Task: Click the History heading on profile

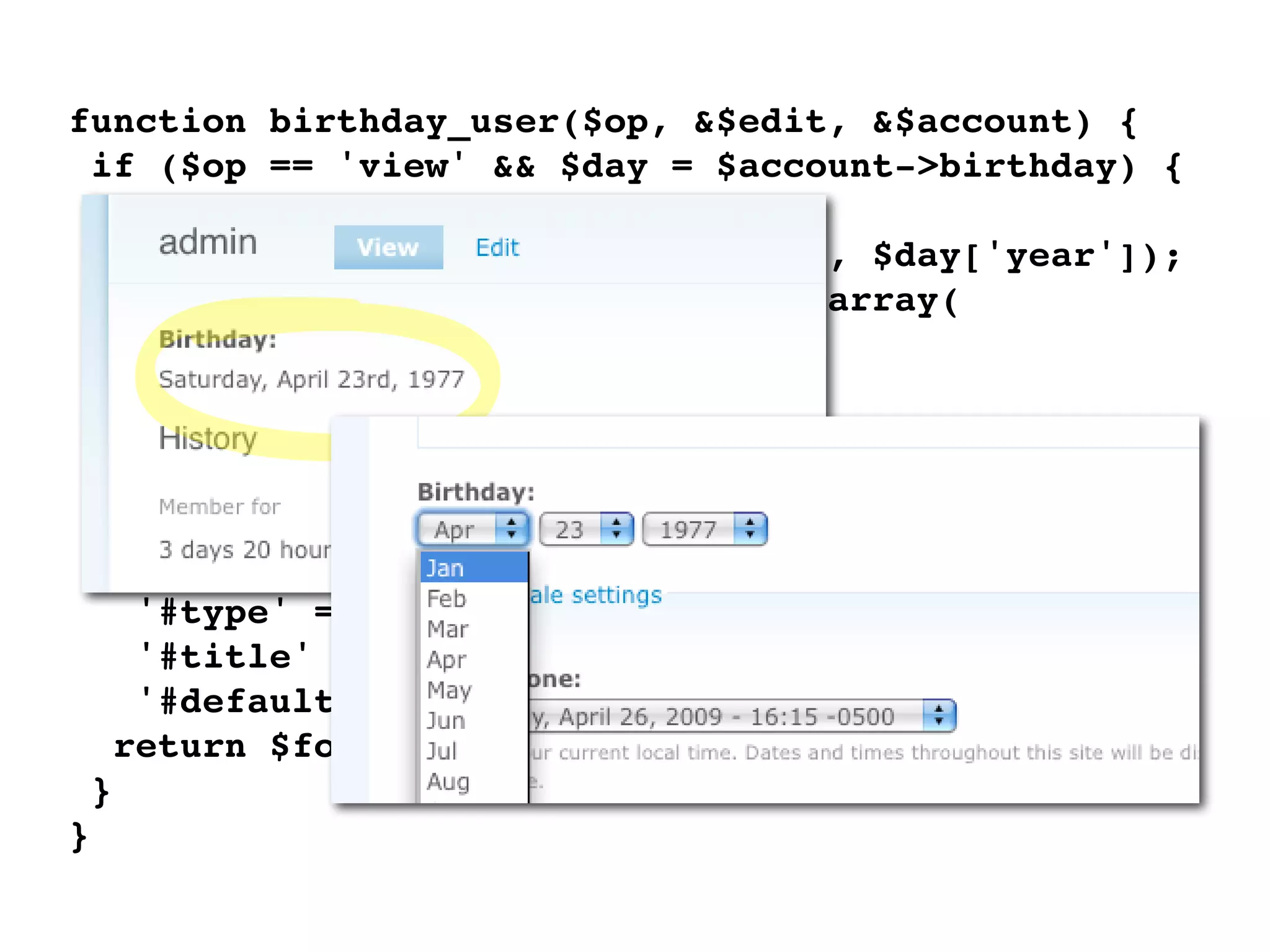Action: 208,438
